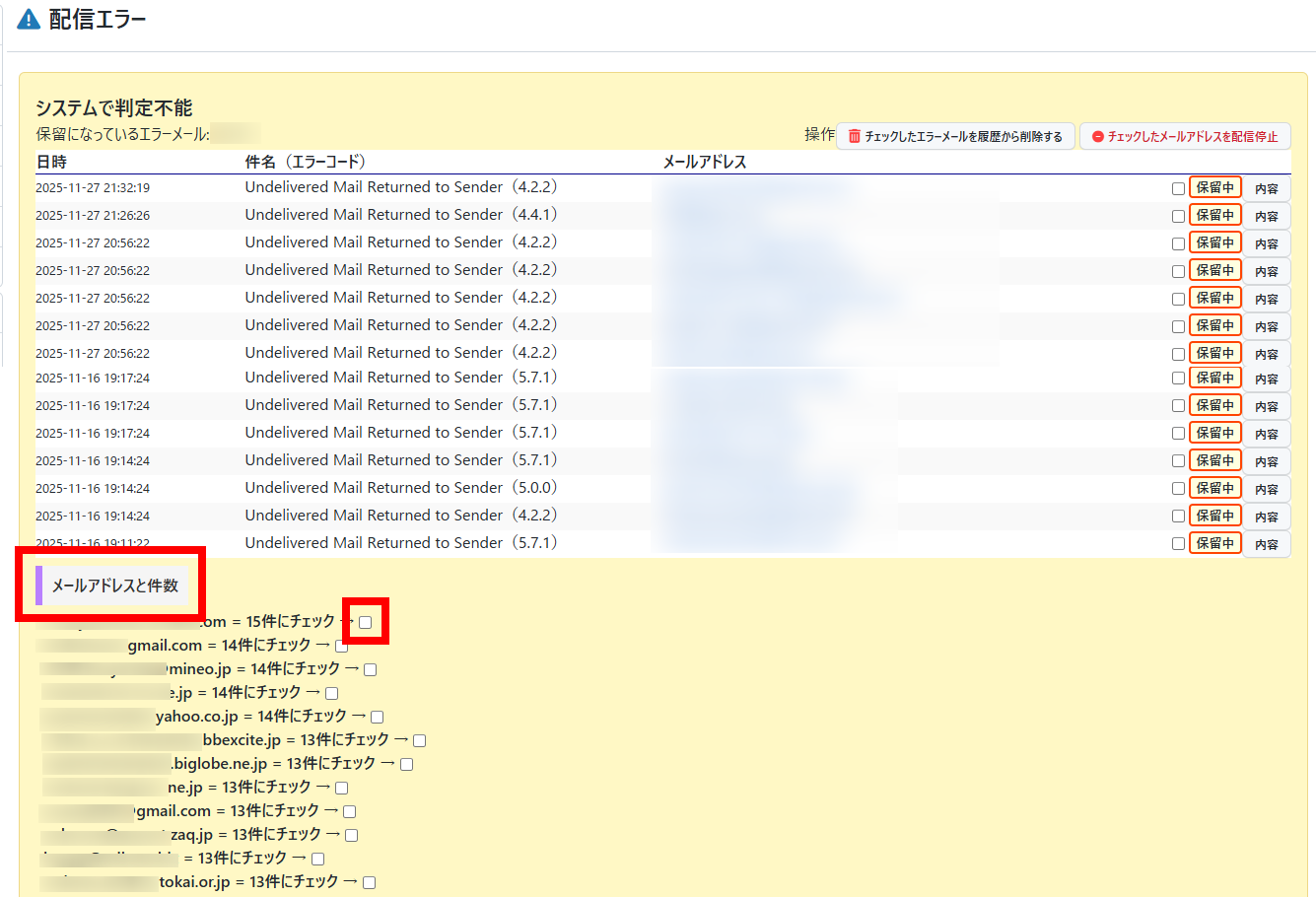Check the biglobe.ne.jp 13件 checkbox
The image size is (1316, 897).
point(406,765)
